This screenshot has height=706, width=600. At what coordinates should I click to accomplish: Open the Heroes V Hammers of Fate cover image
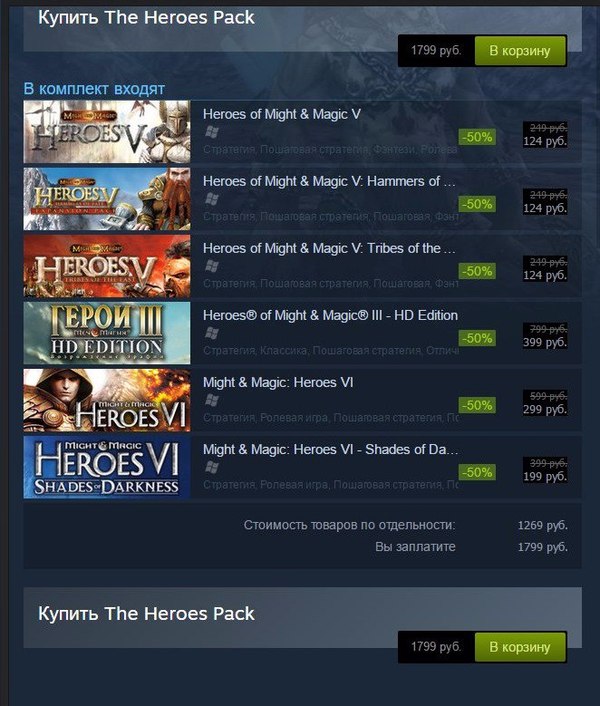(107, 199)
